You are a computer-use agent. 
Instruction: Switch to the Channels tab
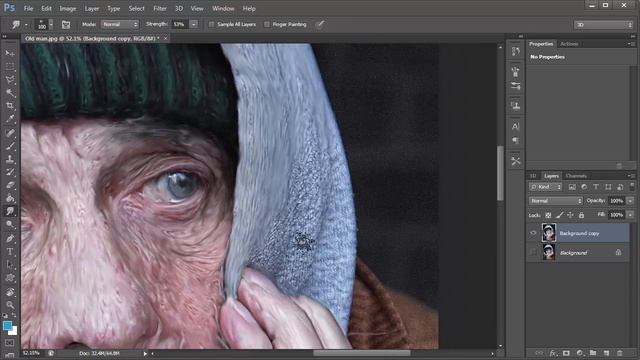[576, 176]
